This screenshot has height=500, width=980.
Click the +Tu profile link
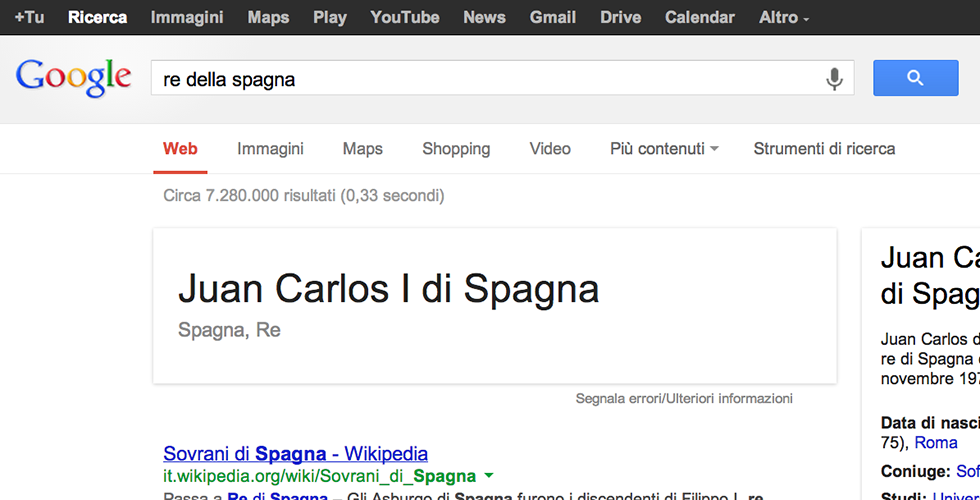pos(29,17)
